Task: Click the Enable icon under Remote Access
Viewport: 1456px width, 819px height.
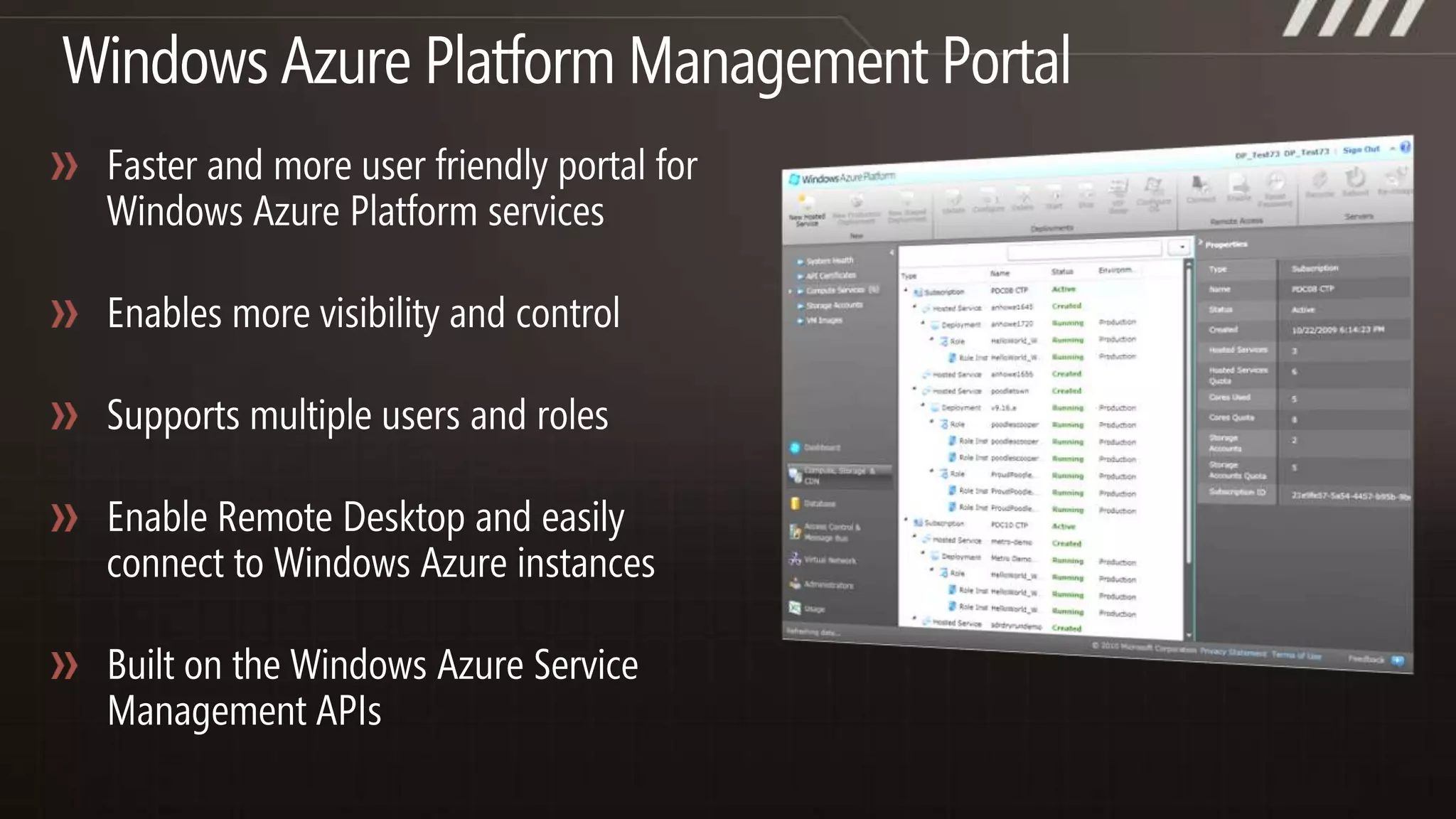Action: [1239, 184]
